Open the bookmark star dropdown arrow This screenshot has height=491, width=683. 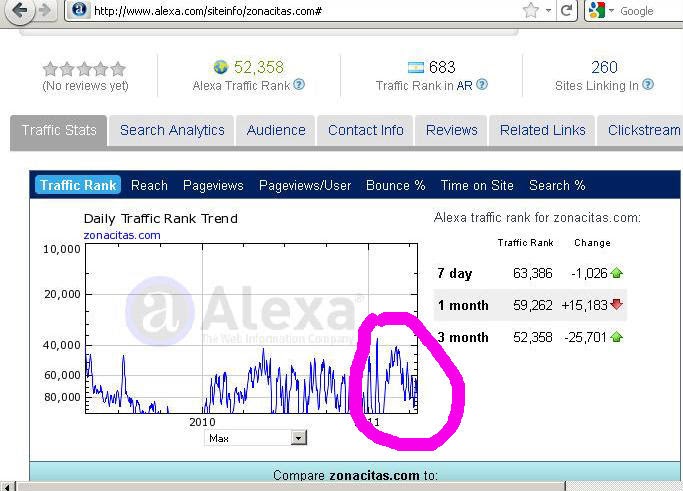(548, 10)
